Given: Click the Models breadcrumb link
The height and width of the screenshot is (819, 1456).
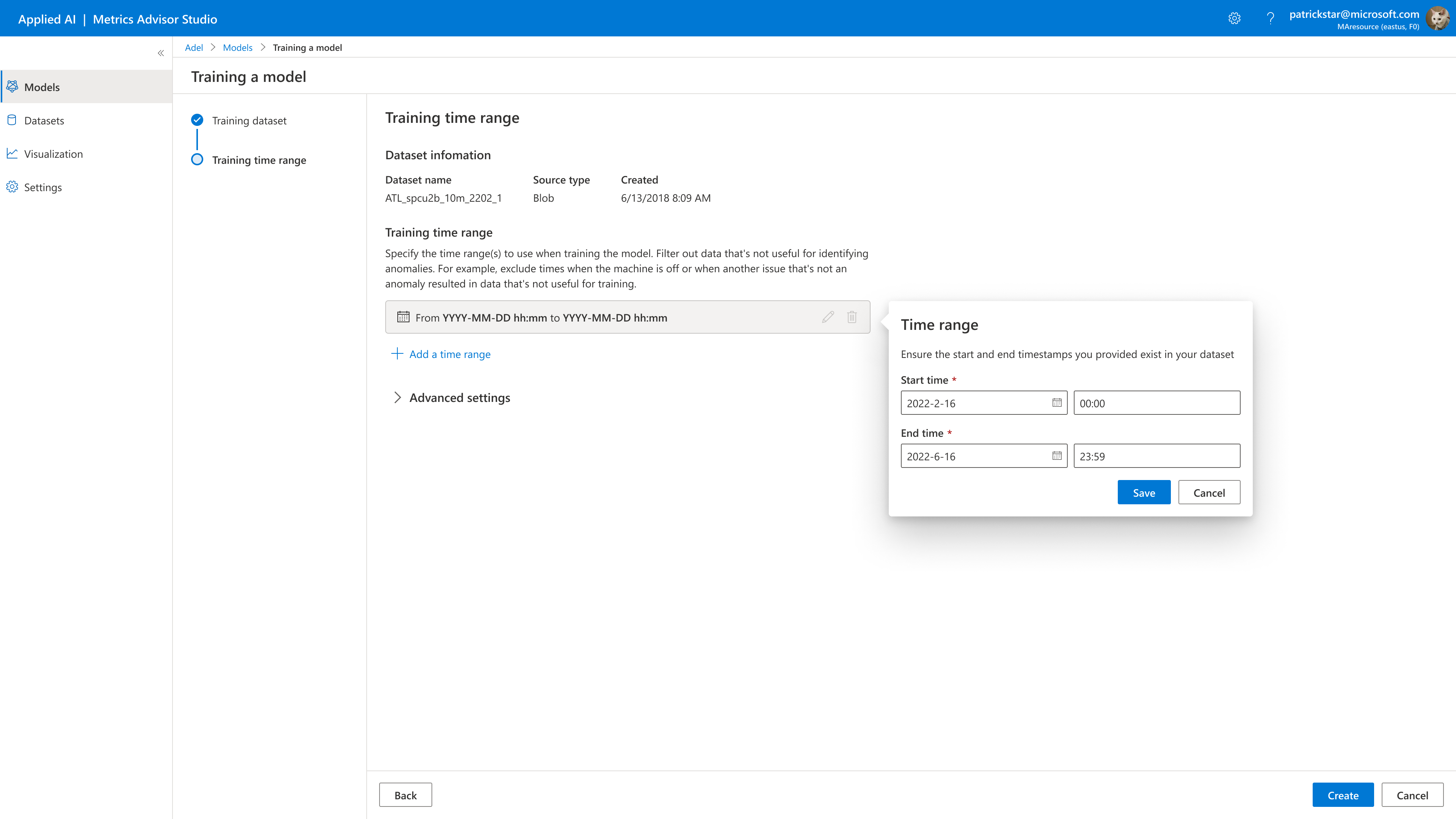Looking at the screenshot, I should pyautogui.click(x=237, y=47).
